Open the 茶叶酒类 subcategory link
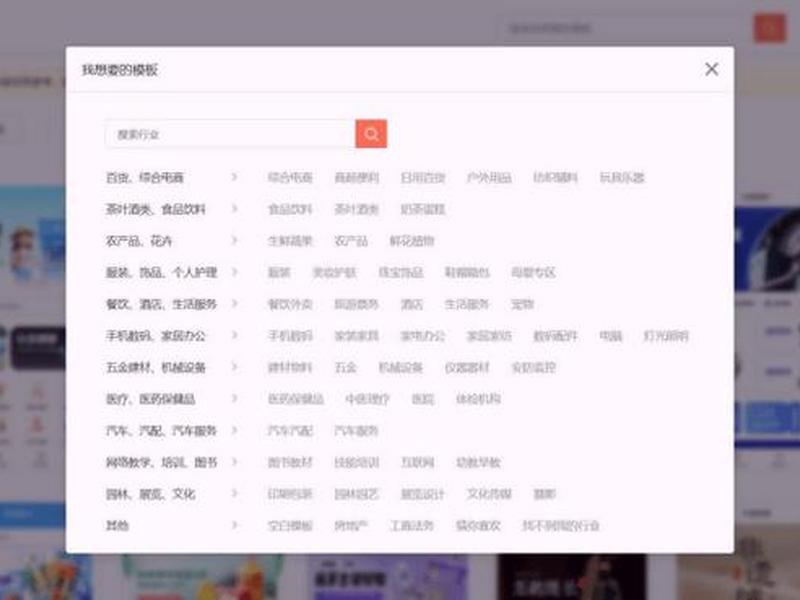 (357, 209)
